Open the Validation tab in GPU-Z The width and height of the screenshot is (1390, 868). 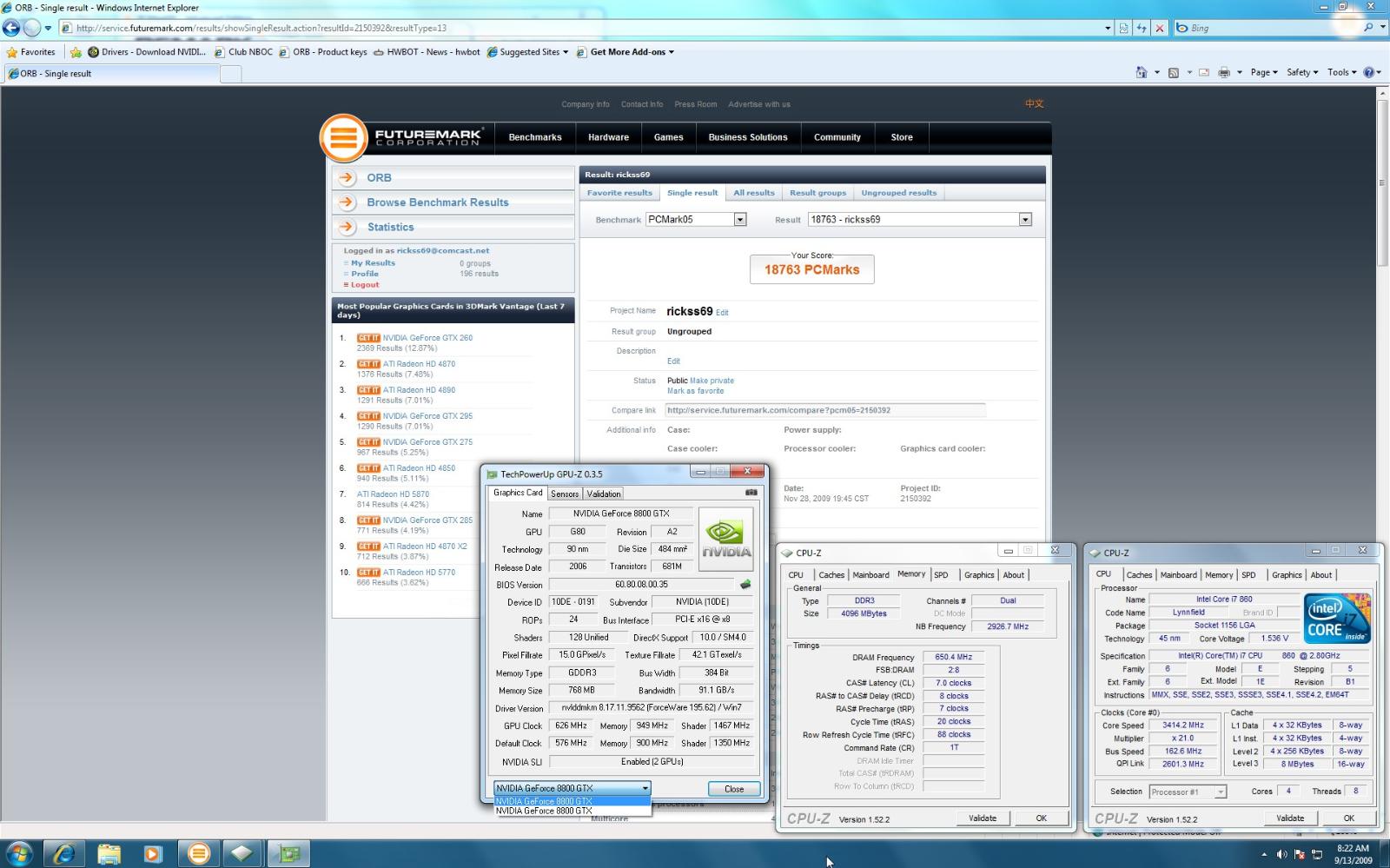click(x=604, y=494)
